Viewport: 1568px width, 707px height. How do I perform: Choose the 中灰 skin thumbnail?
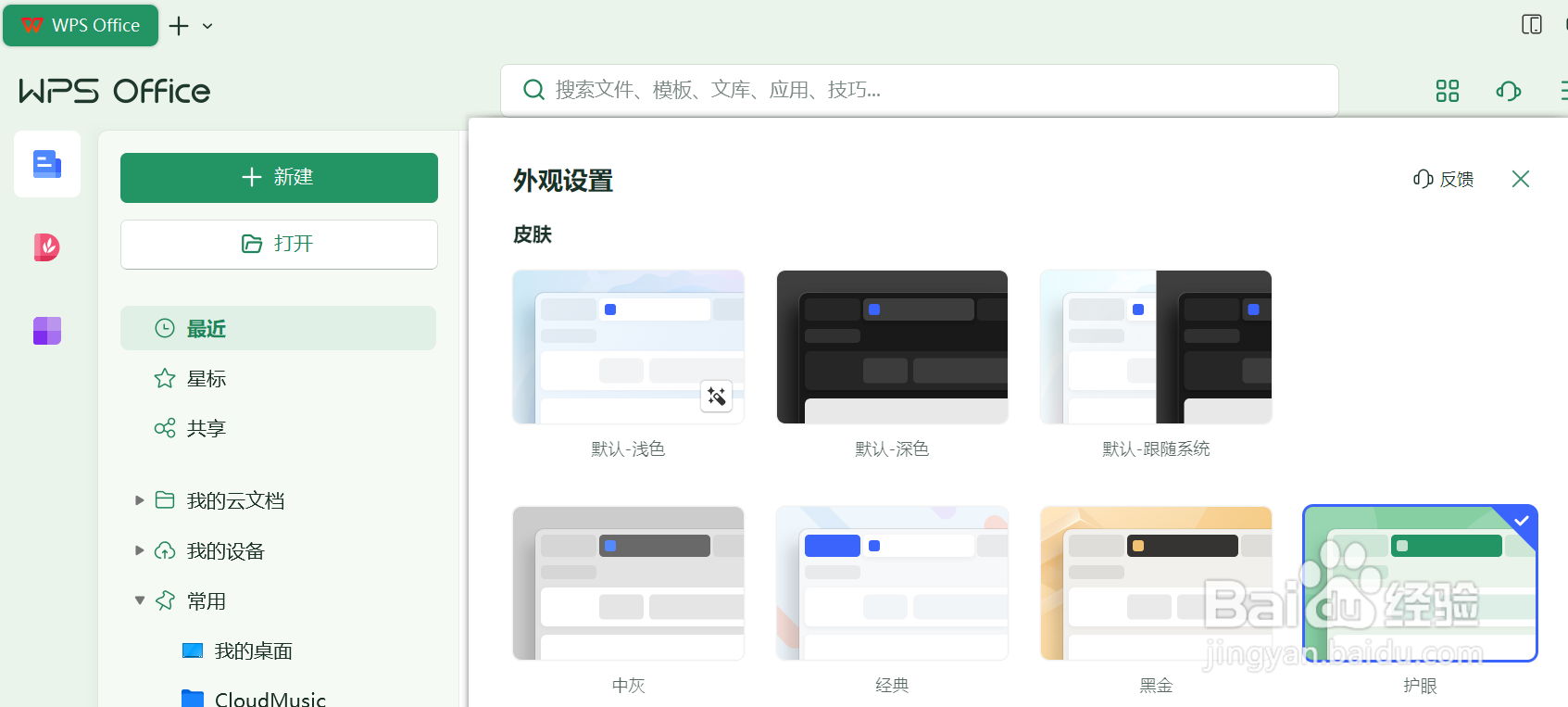[x=629, y=583]
